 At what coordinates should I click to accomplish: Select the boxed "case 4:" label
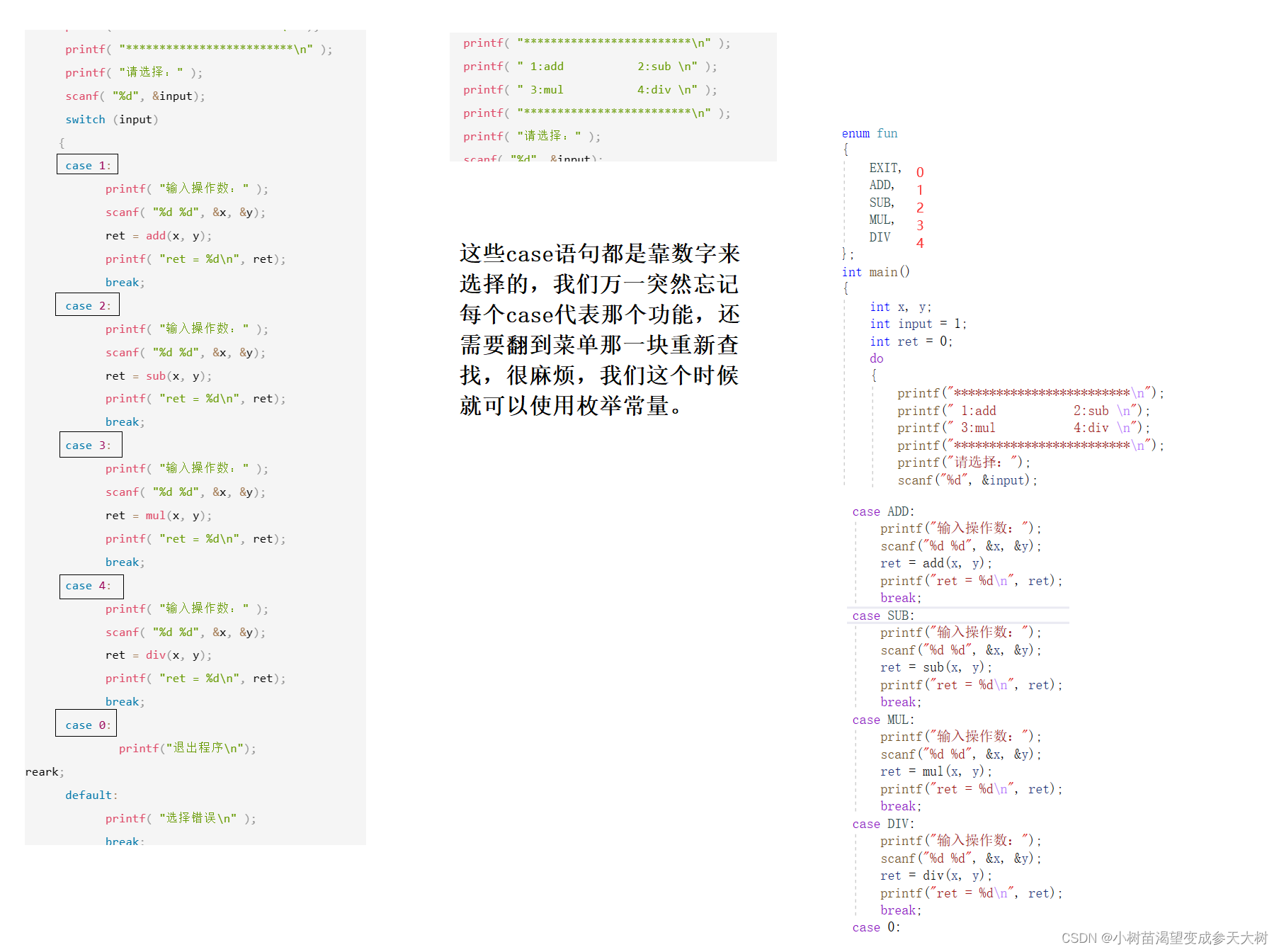click(91, 586)
